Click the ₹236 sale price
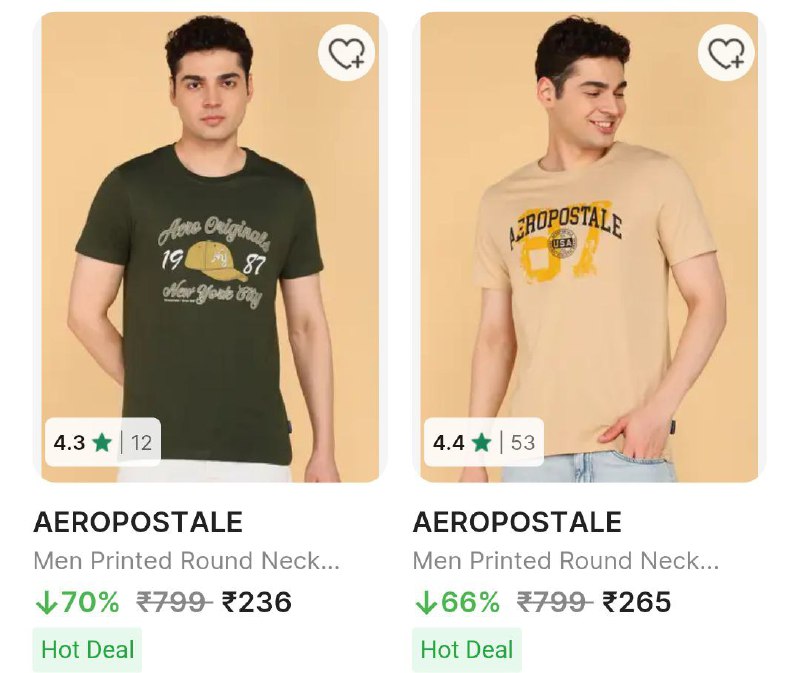Screen dimensions: 800x673 pos(257,602)
